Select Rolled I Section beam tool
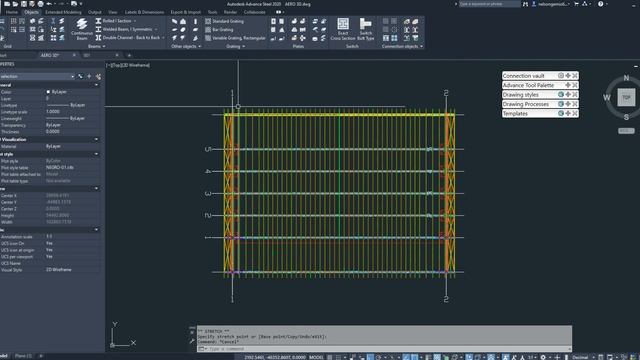 pyautogui.click(x=113, y=21)
